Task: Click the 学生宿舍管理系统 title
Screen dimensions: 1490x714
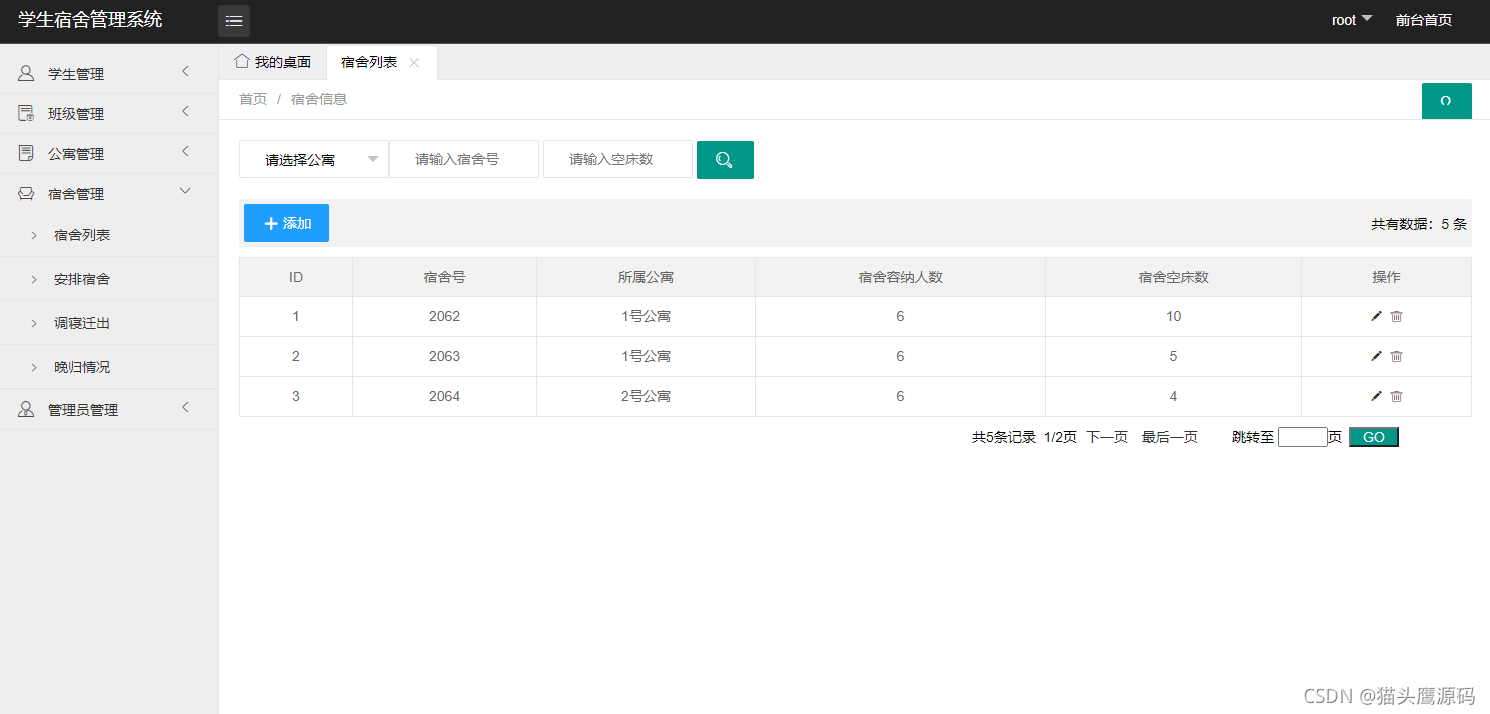Action: coord(90,19)
